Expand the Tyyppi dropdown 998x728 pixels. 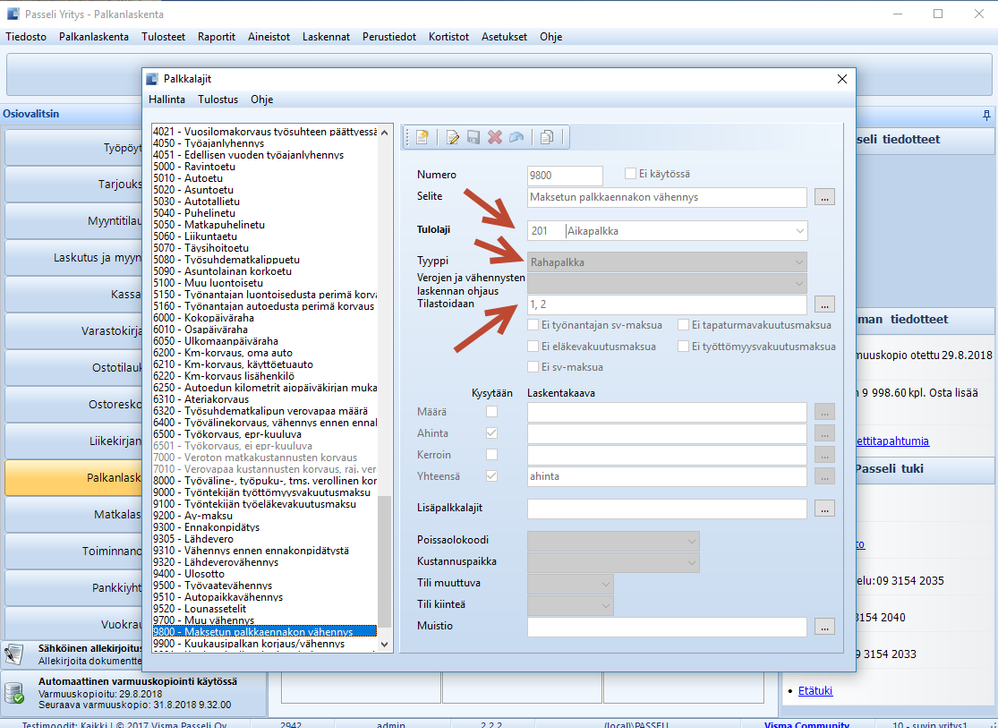click(x=799, y=262)
